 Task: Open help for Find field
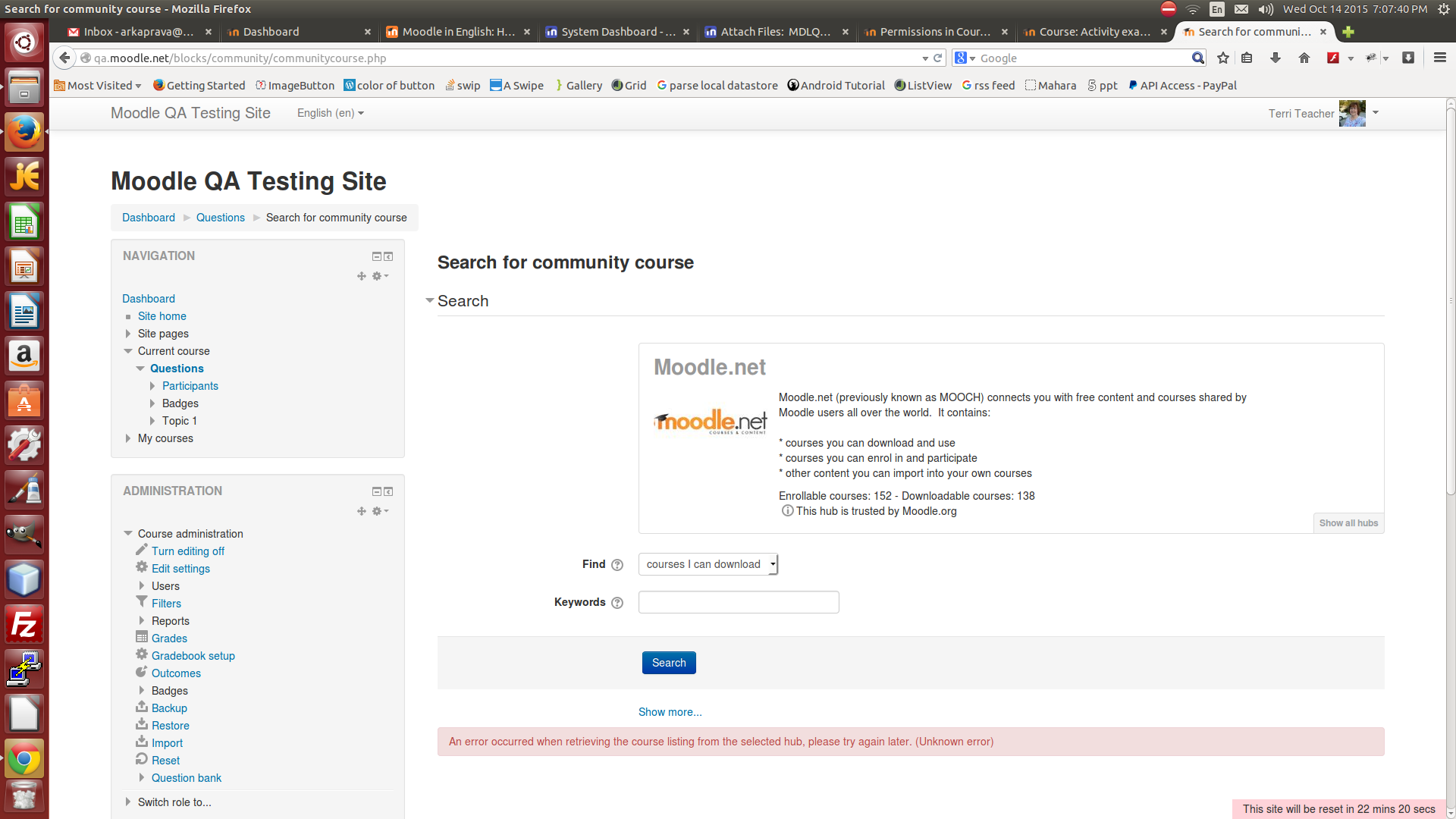tap(617, 565)
